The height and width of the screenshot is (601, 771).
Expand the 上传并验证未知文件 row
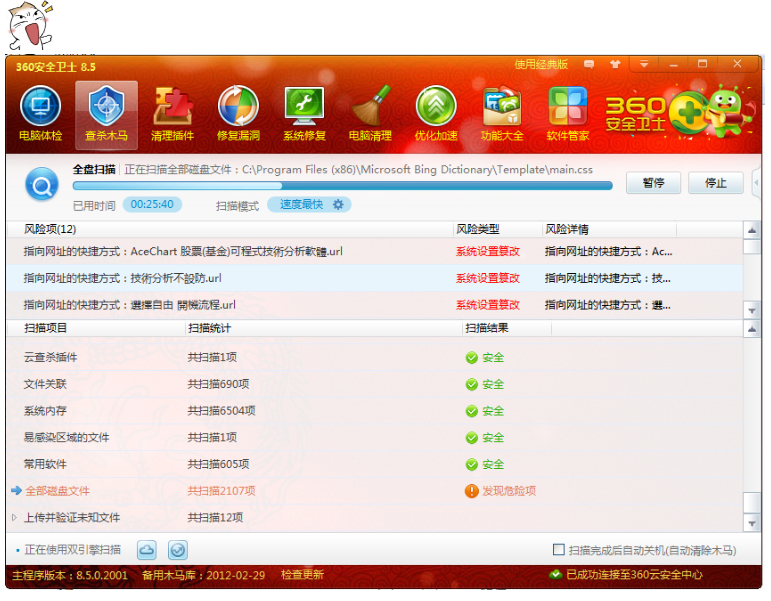pos(14,517)
